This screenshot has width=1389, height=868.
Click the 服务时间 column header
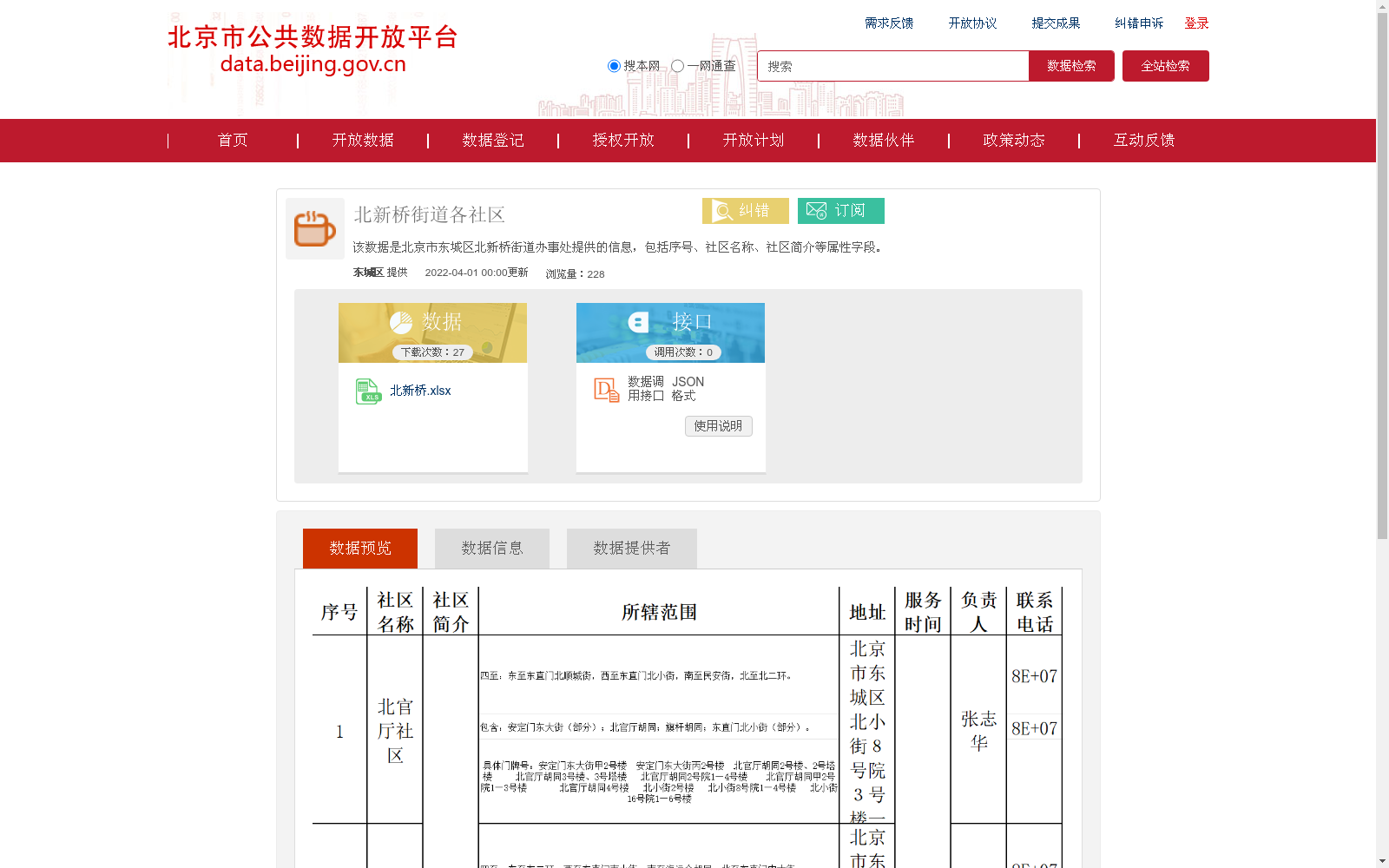923,613
